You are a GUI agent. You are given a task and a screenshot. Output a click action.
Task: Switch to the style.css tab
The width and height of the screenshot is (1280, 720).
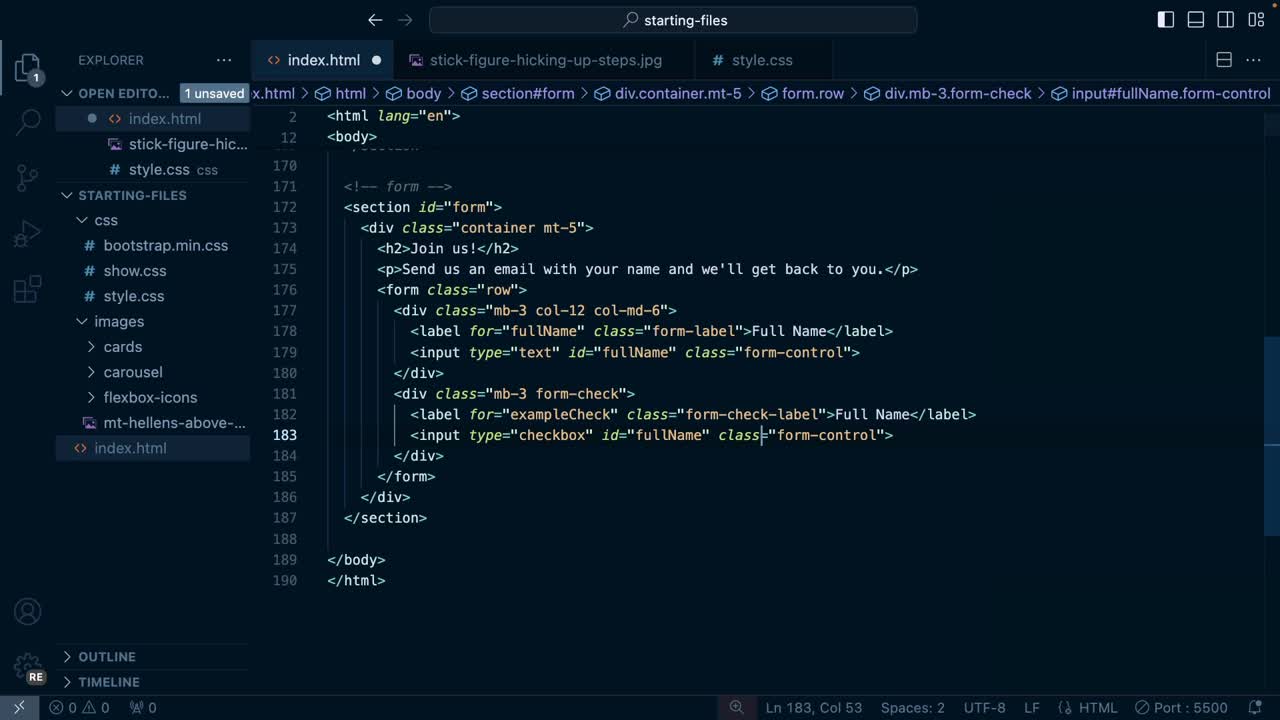761,60
